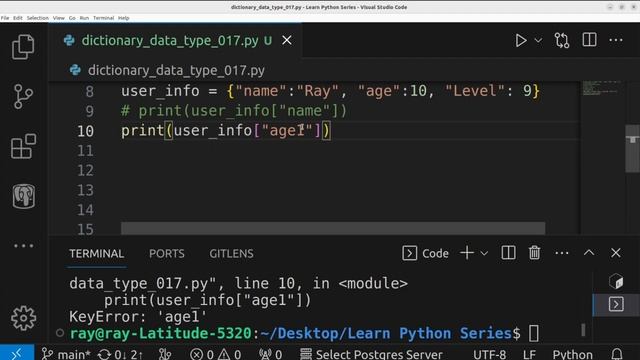Open remote window button in status bar
Viewport: 640px width, 360px height.
17,353
